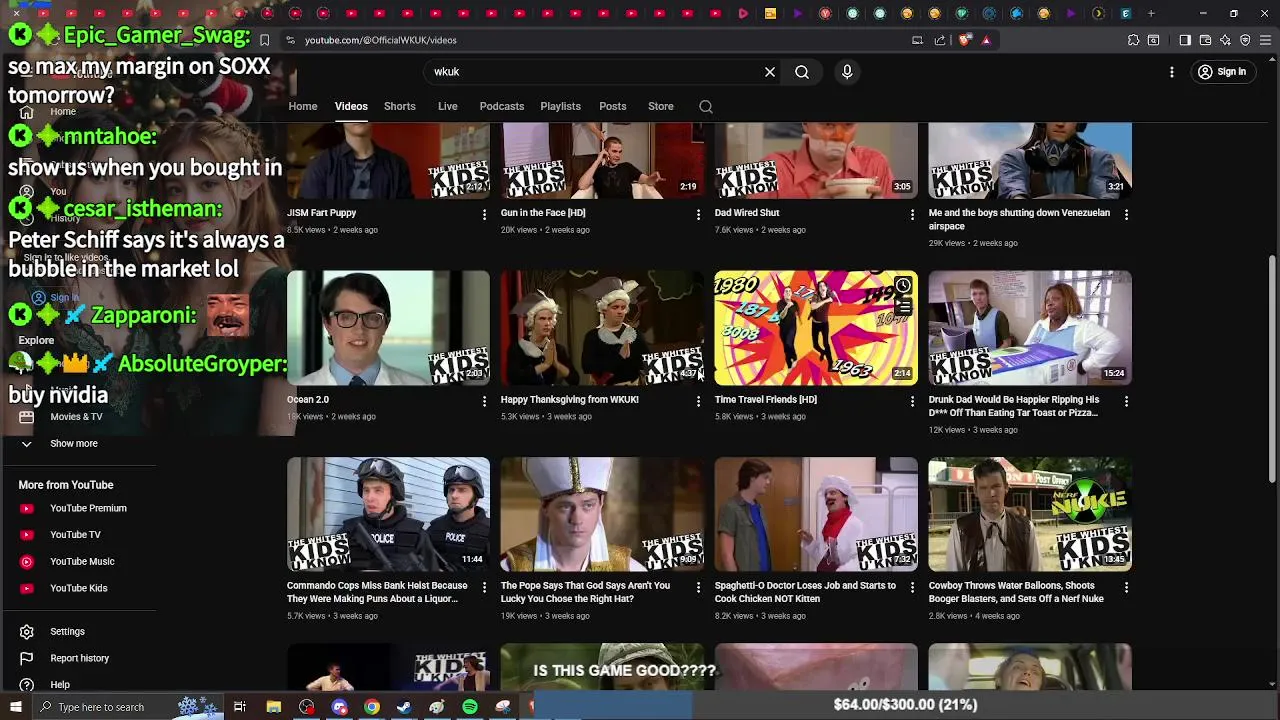The height and width of the screenshot is (720, 1280).
Task: Open options menu for Spaghetti-O Doctor video
Action: 912,587
